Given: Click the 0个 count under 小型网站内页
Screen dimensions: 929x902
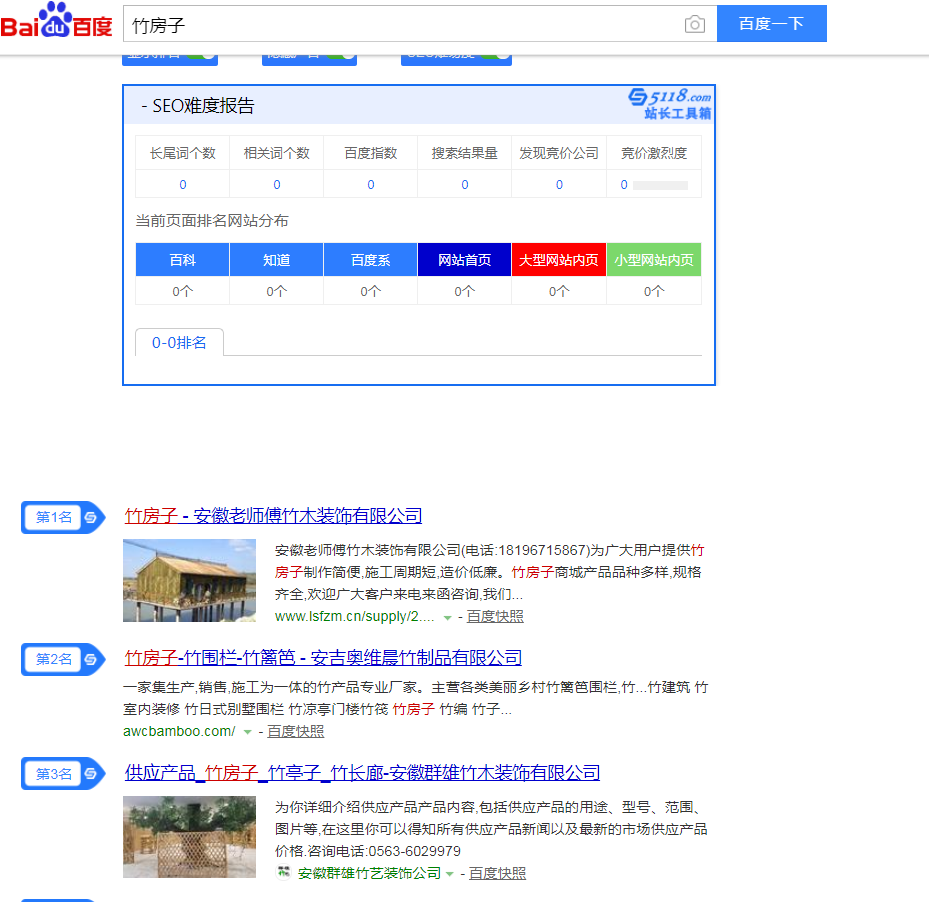Looking at the screenshot, I should tap(654, 291).
